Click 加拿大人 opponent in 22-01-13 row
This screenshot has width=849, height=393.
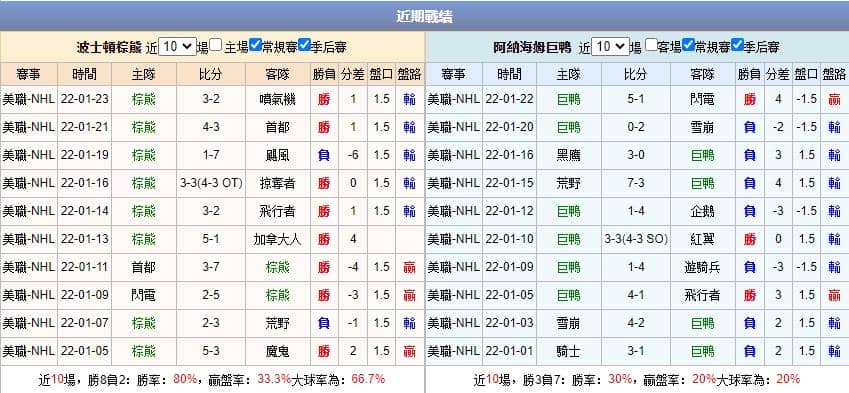(x=278, y=239)
